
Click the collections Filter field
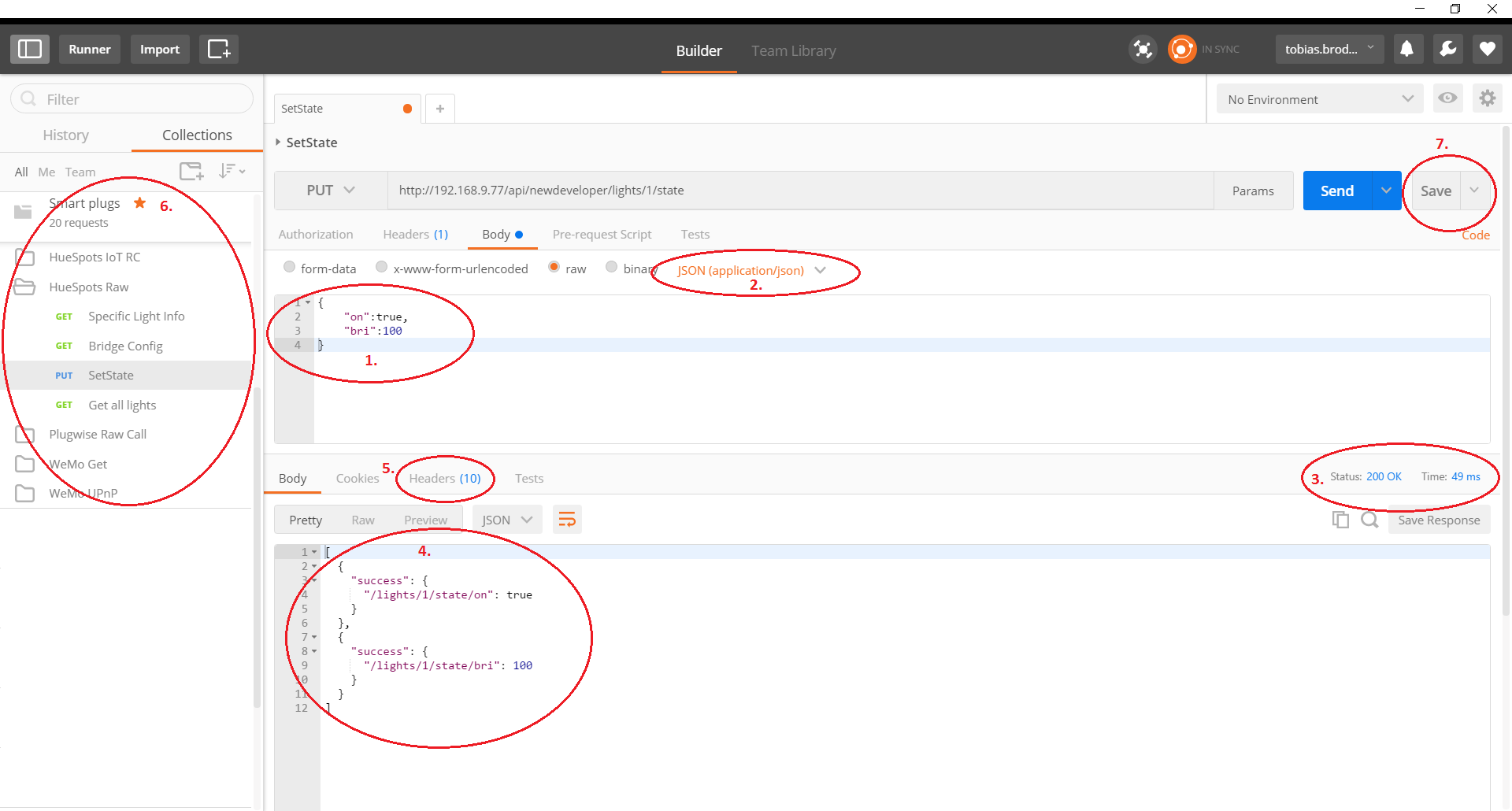[132, 99]
